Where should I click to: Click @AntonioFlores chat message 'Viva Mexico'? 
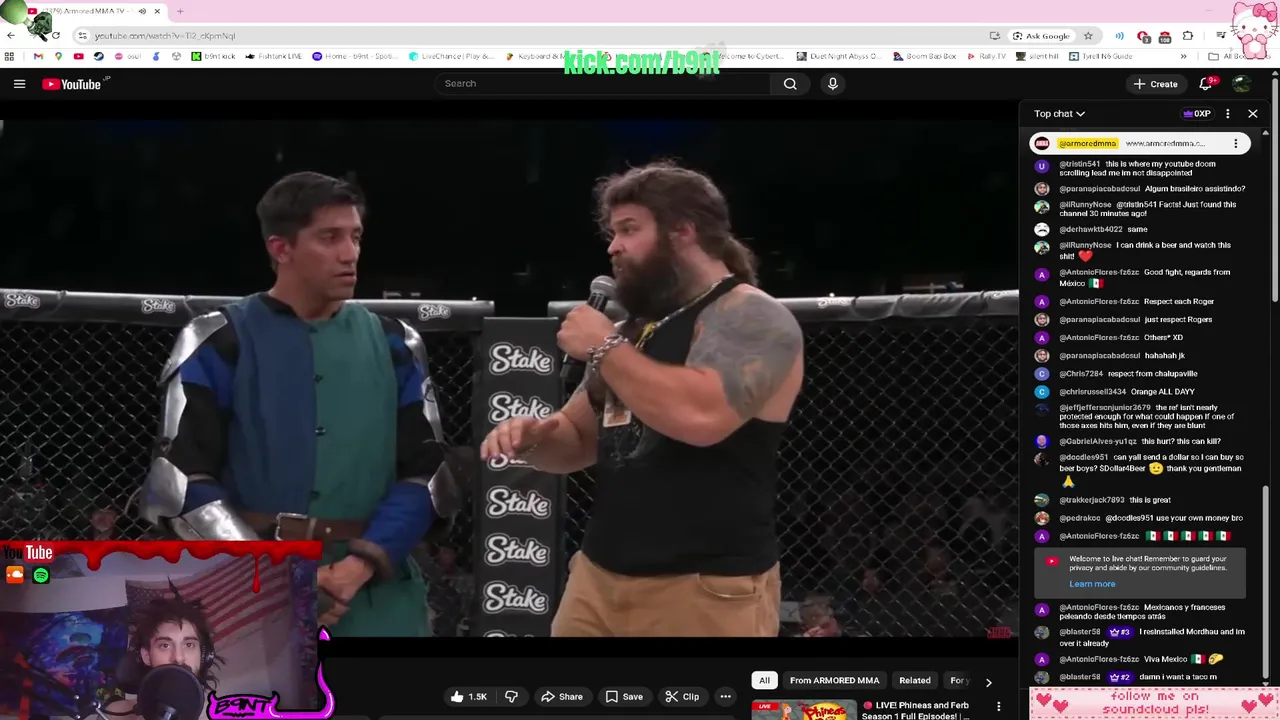[x=1141, y=660]
